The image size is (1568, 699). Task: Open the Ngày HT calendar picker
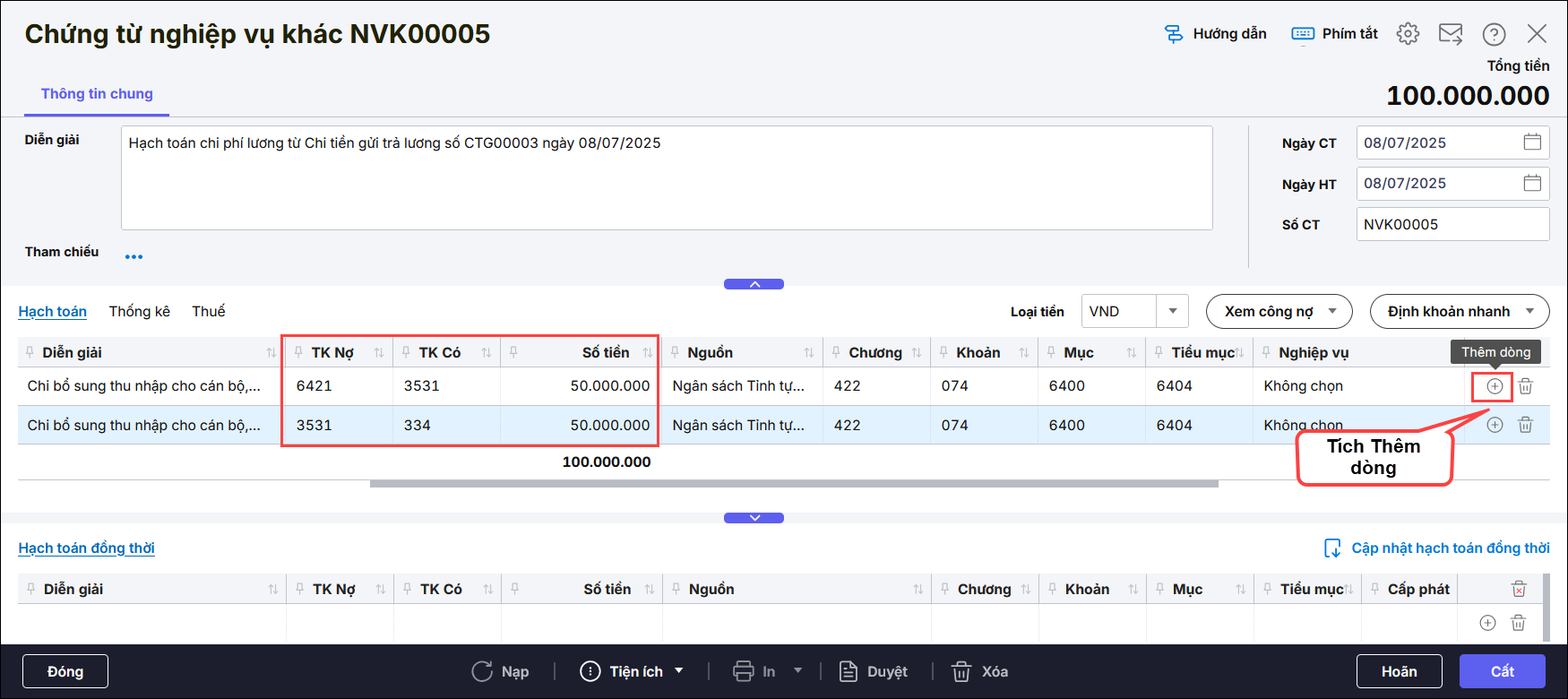(x=1532, y=183)
